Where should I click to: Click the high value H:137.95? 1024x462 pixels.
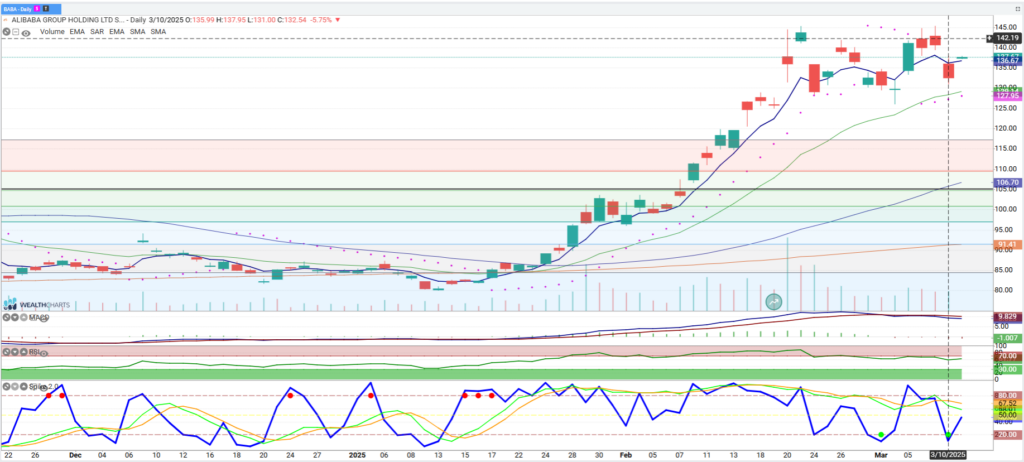point(231,20)
